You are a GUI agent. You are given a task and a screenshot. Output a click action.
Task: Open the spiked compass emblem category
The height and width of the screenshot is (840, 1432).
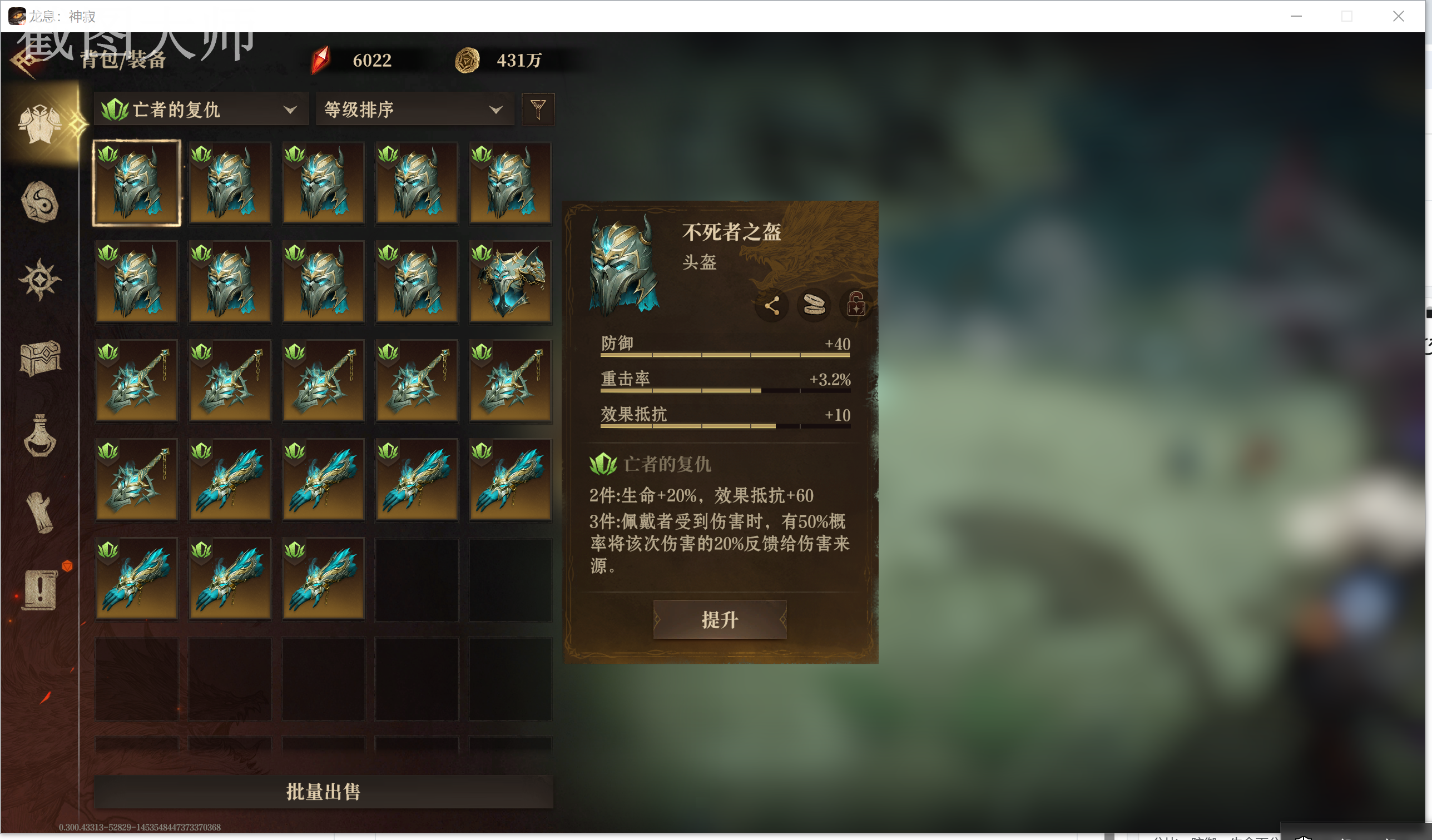click(39, 280)
